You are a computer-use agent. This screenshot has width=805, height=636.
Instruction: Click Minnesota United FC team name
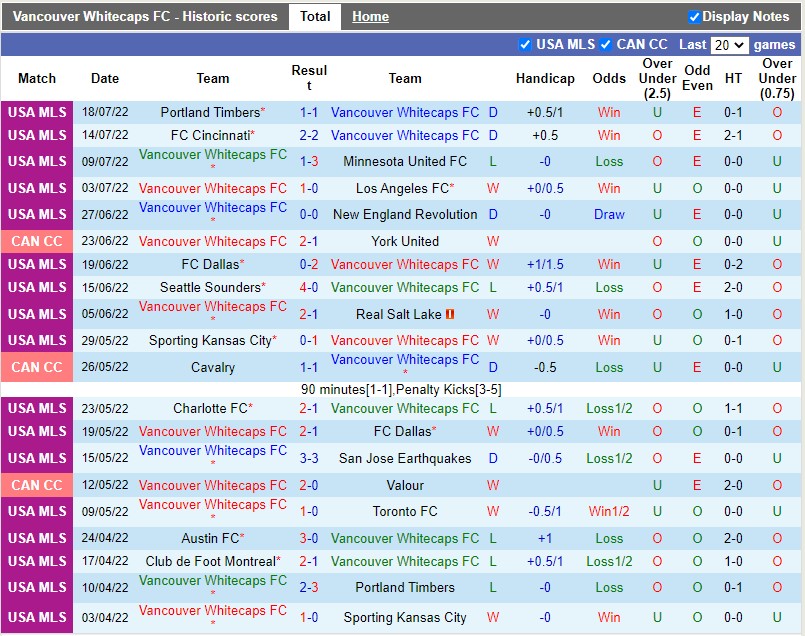click(405, 162)
